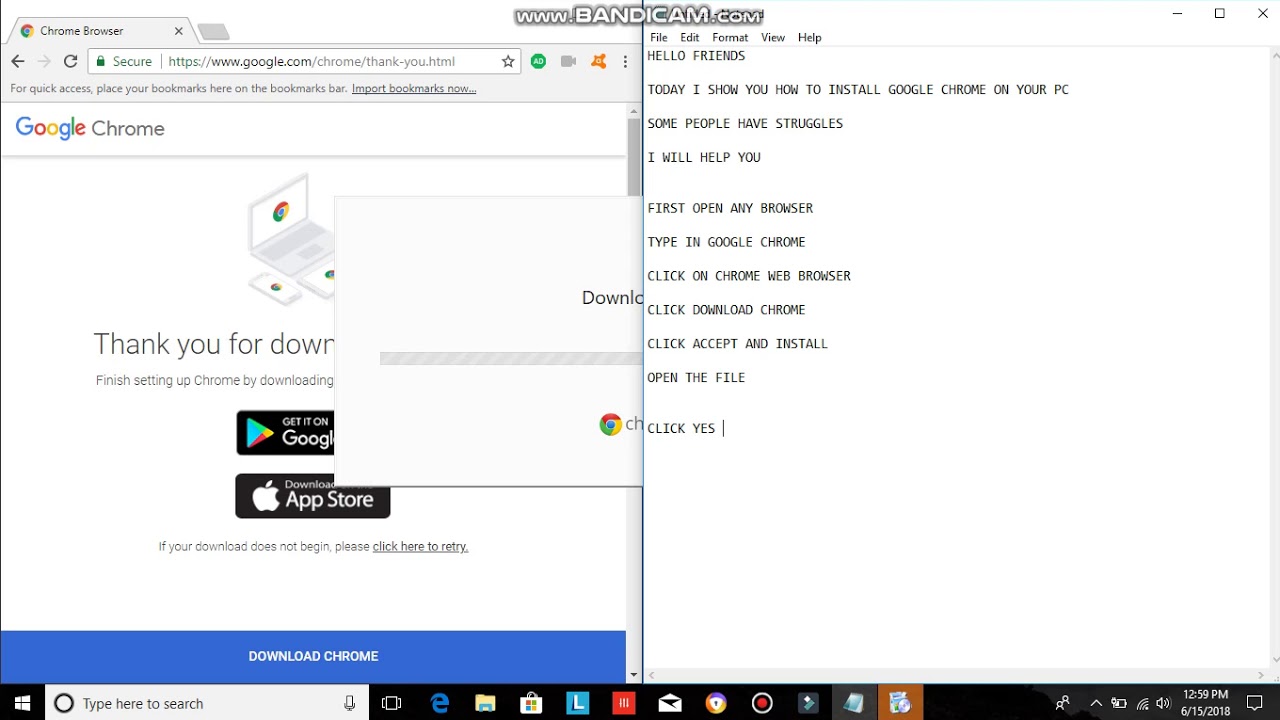Open File Explorer from the taskbar
The width and height of the screenshot is (1280, 720).
point(485,703)
